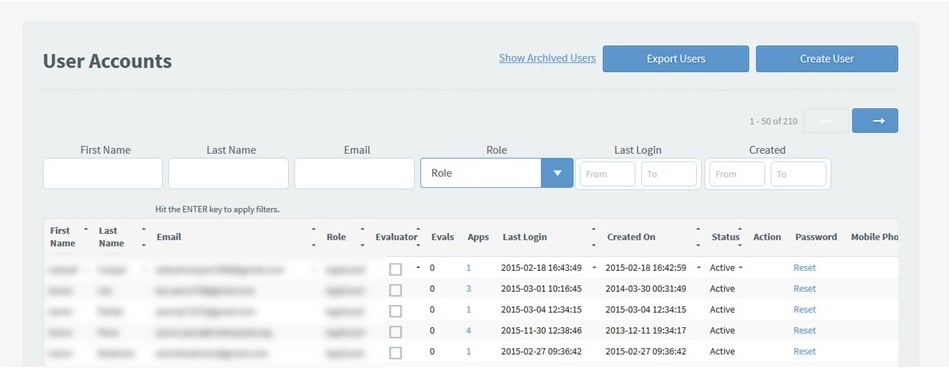Sort by Evaluator column arrows
This screenshot has height=368, width=949.
point(418,237)
